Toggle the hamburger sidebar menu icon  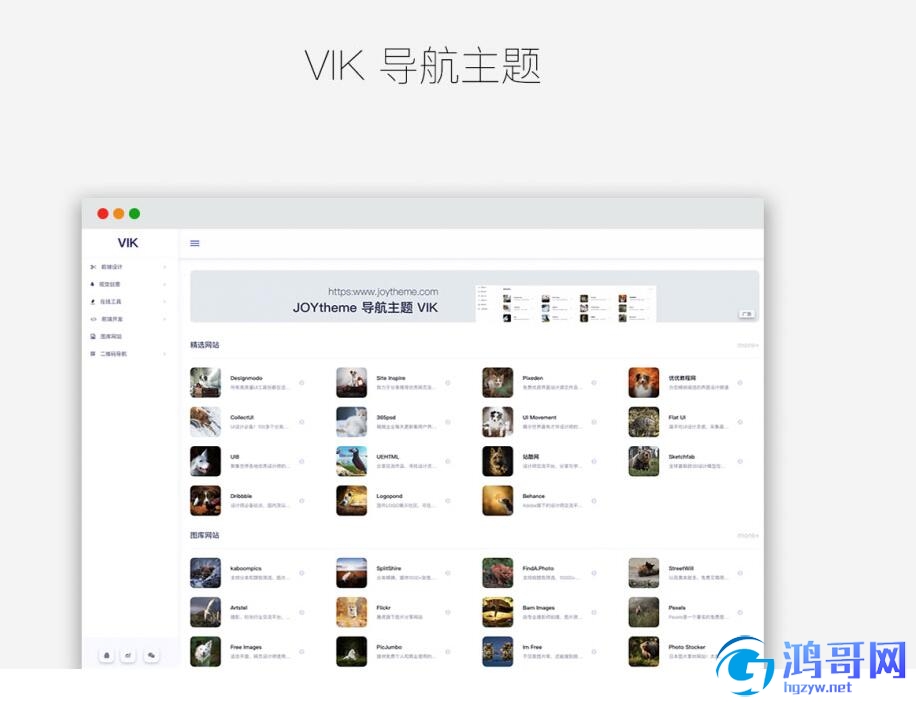(195, 243)
